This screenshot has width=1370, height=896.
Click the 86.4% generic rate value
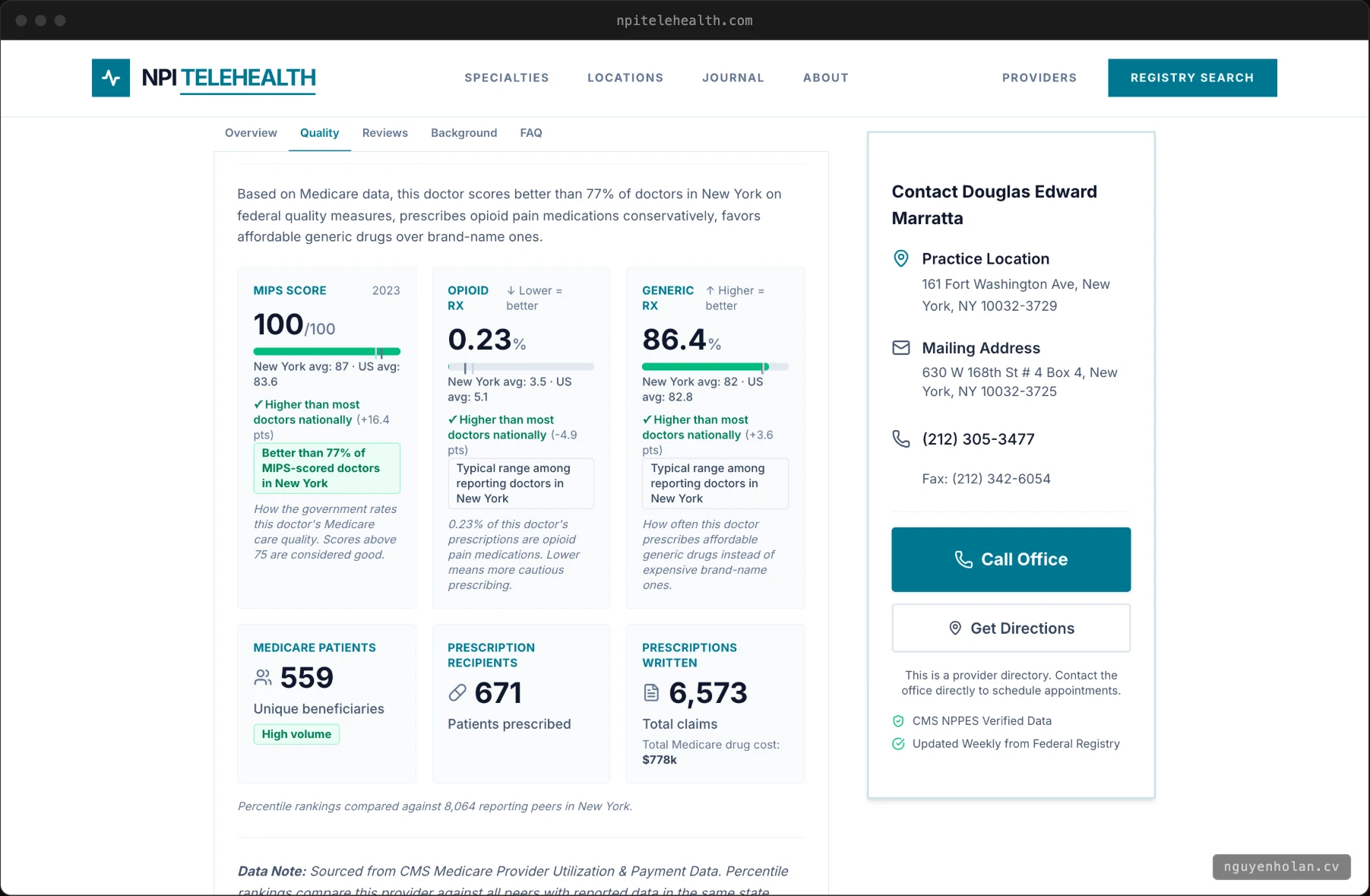click(x=682, y=340)
